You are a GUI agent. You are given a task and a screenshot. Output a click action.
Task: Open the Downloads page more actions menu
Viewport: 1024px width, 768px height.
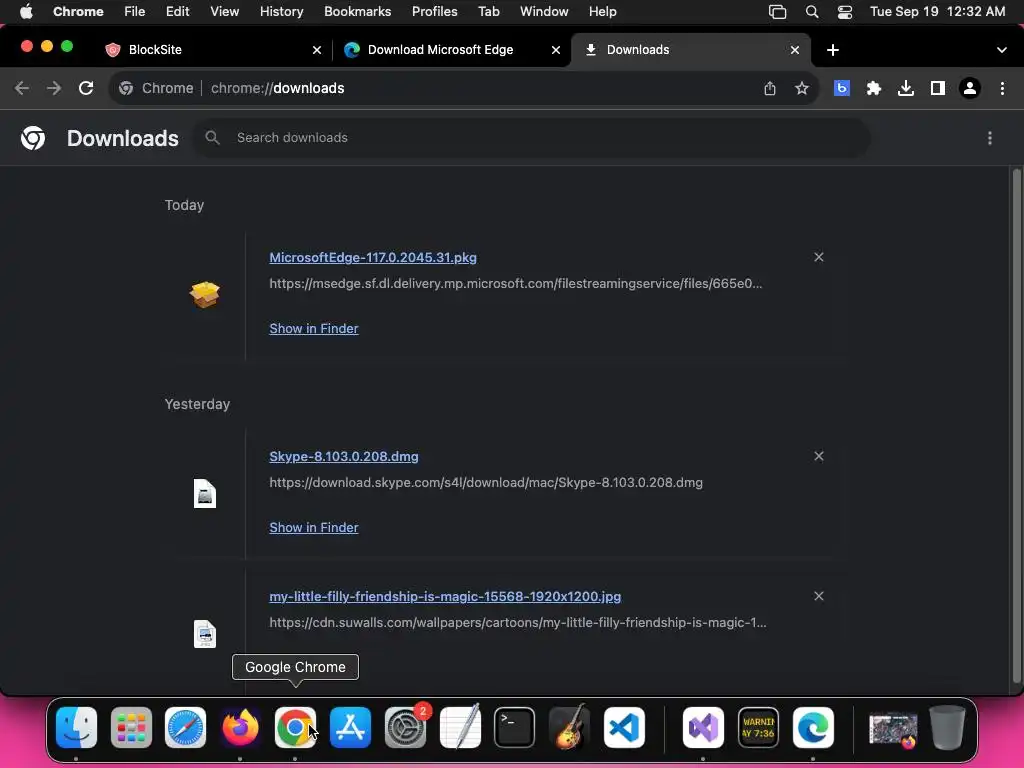click(990, 138)
